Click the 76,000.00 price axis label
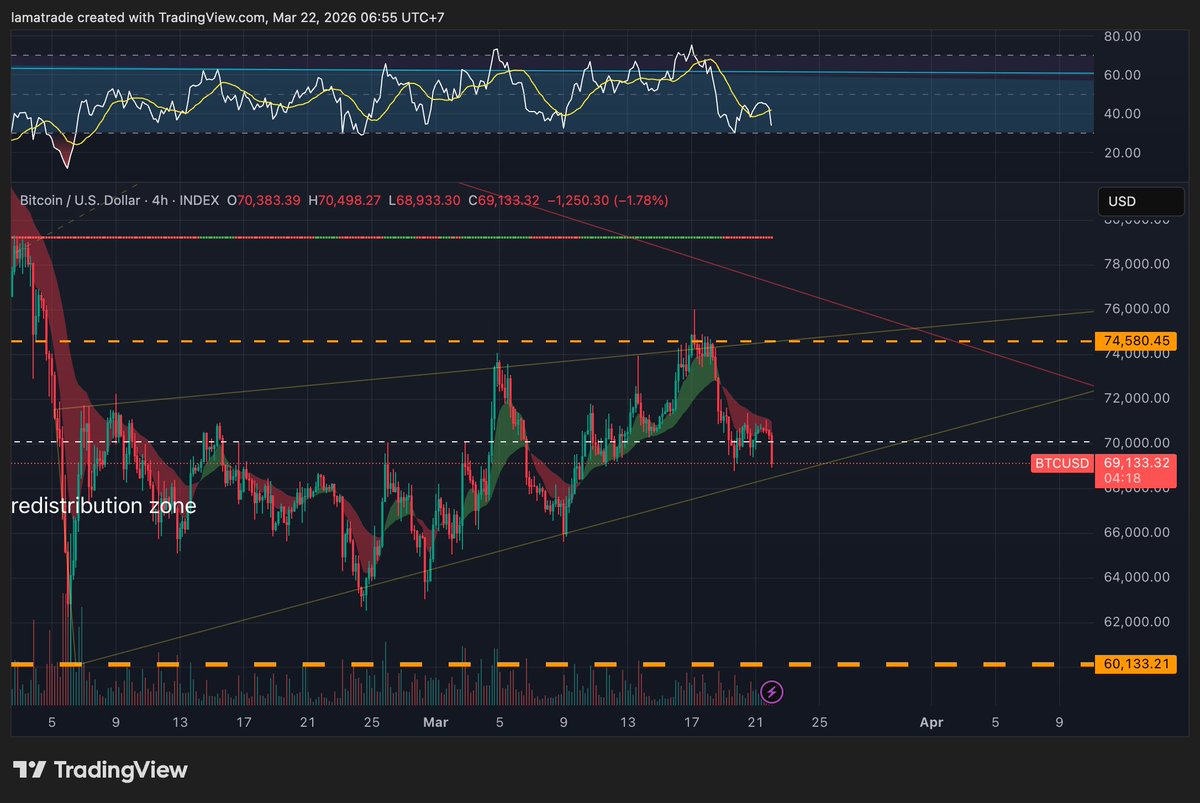 1137,309
